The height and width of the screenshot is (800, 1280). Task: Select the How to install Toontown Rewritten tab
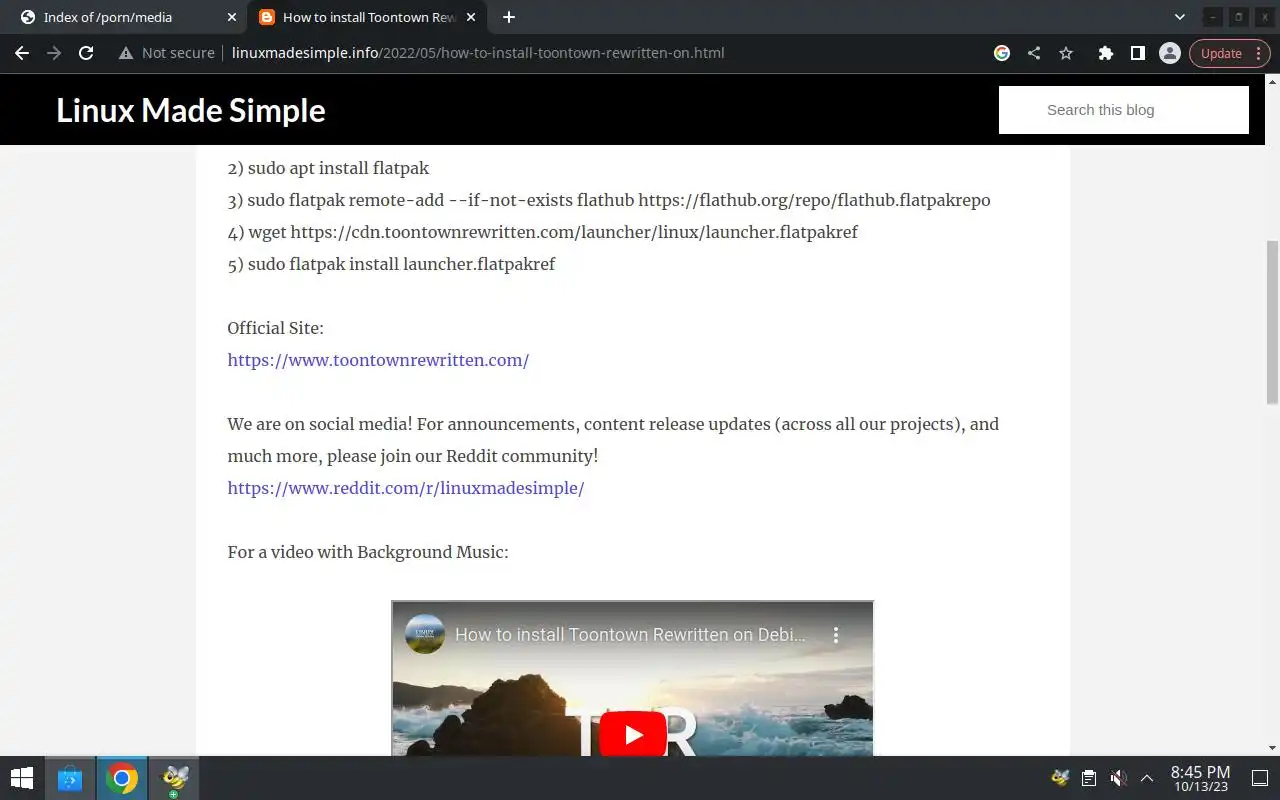coord(368,17)
